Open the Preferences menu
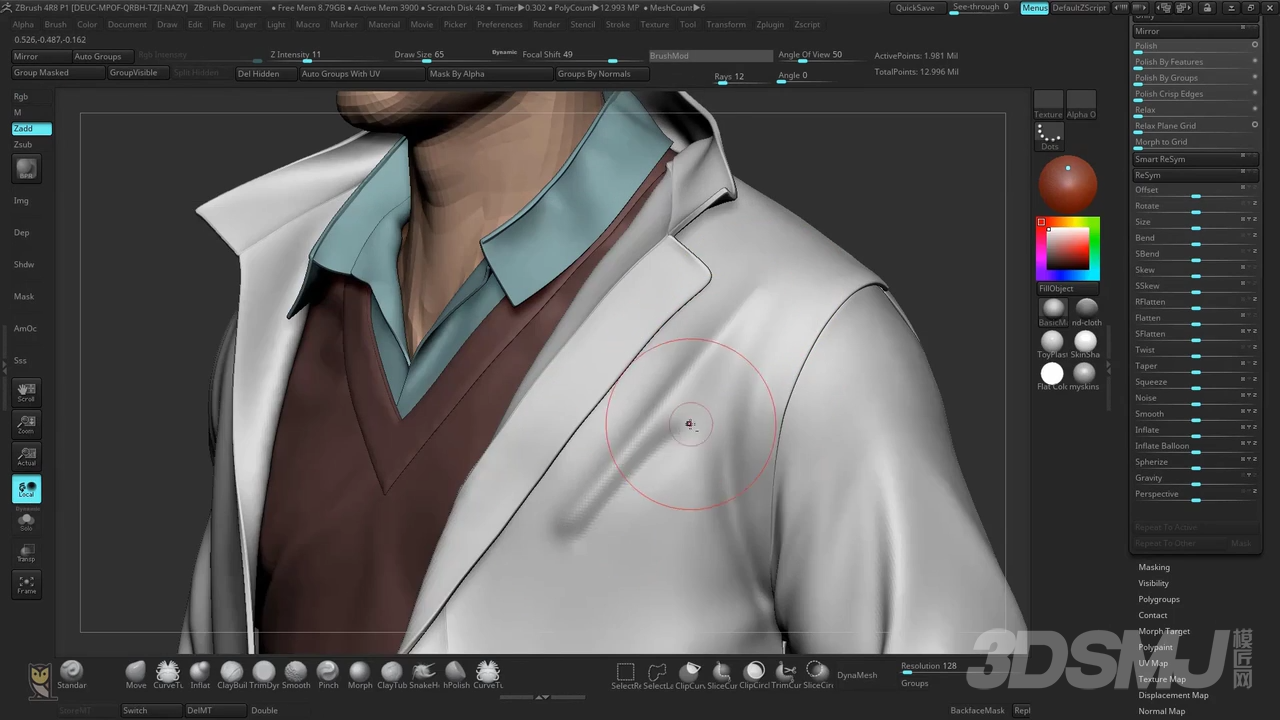This screenshot has width=1280, height=720. tap(499, 24)
